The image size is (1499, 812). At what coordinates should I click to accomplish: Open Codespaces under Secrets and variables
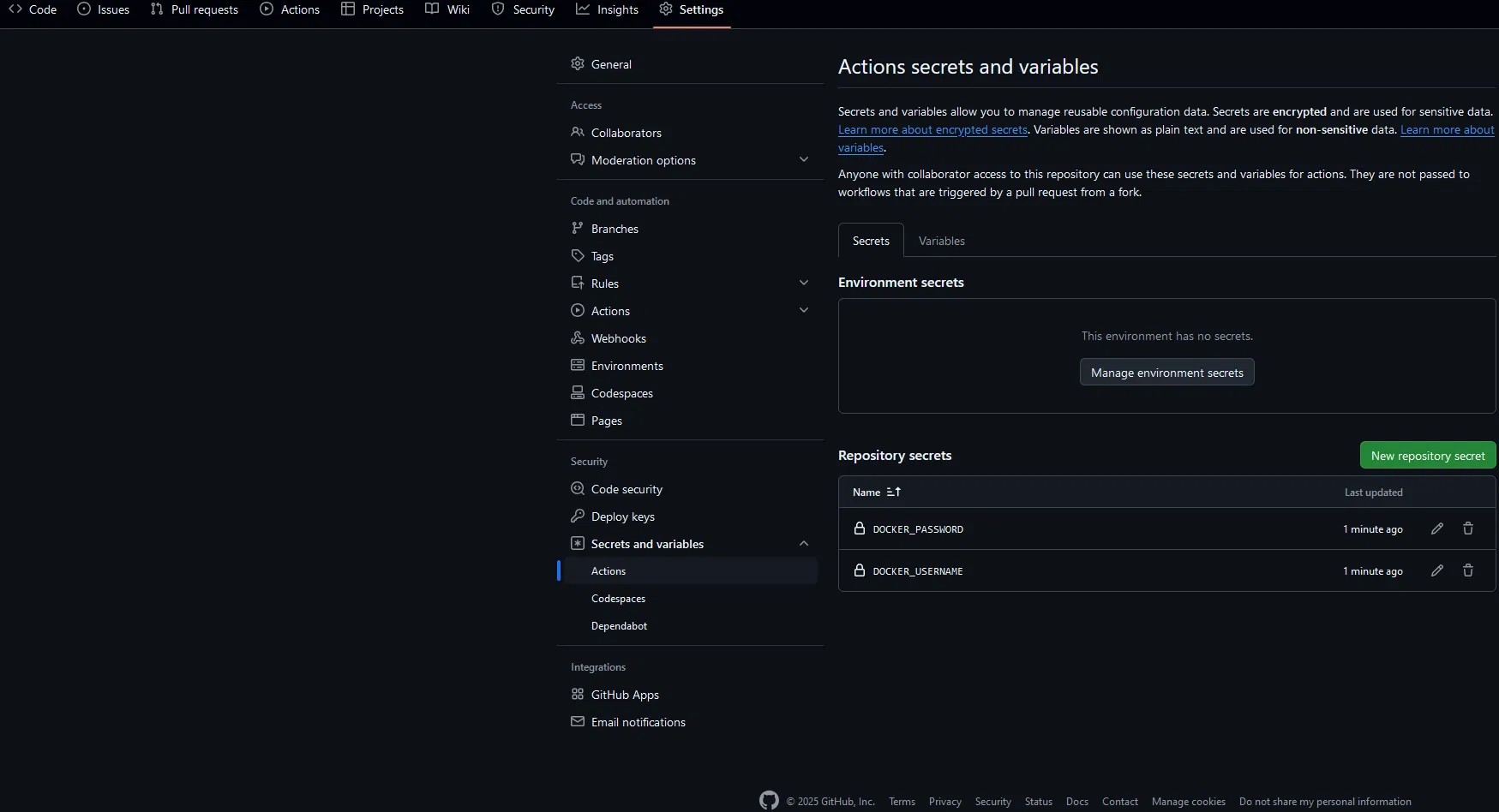pyautogui.click(x=618, y=599)
